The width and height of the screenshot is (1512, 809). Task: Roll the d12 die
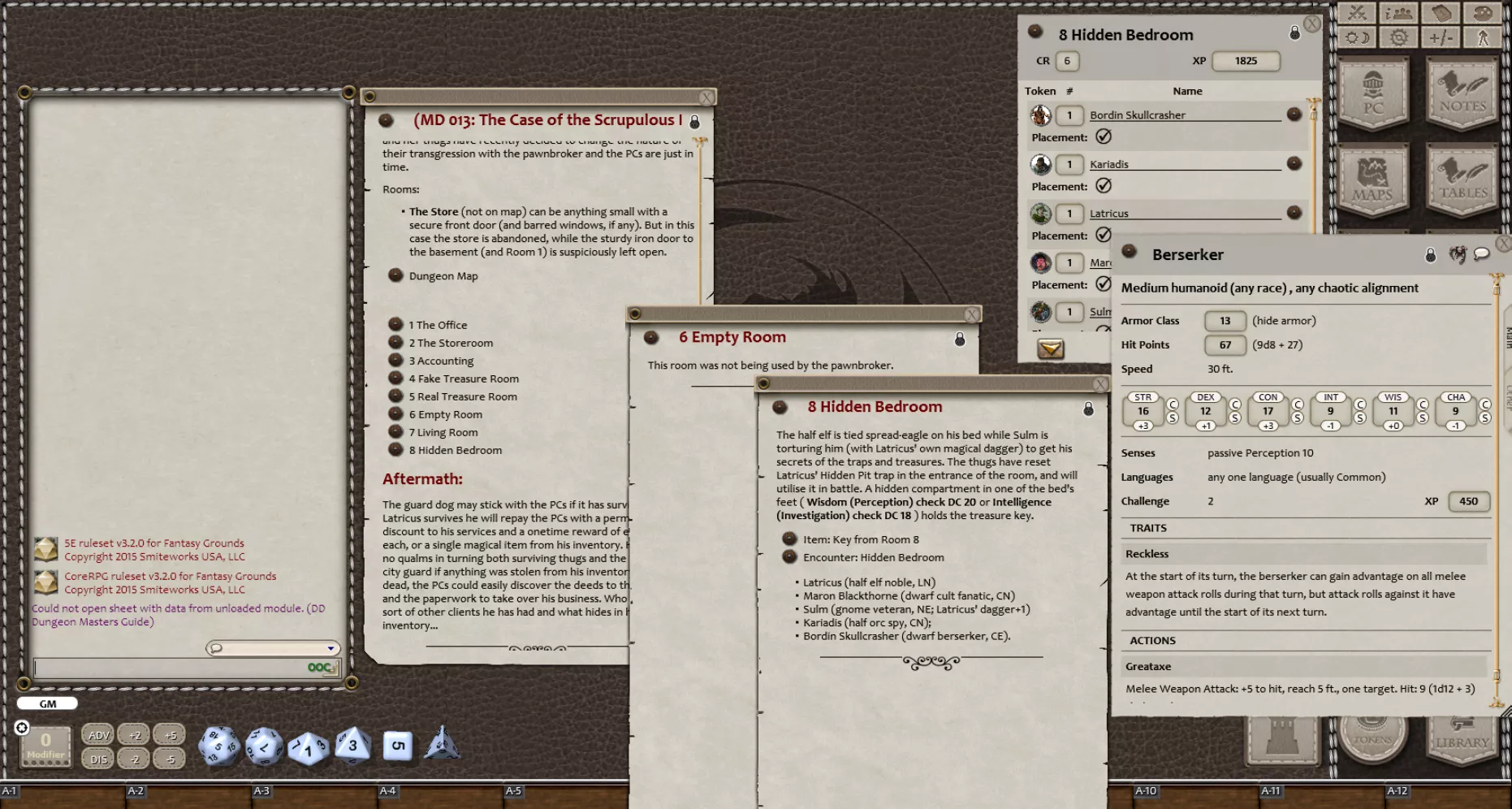tap(264, 746)
